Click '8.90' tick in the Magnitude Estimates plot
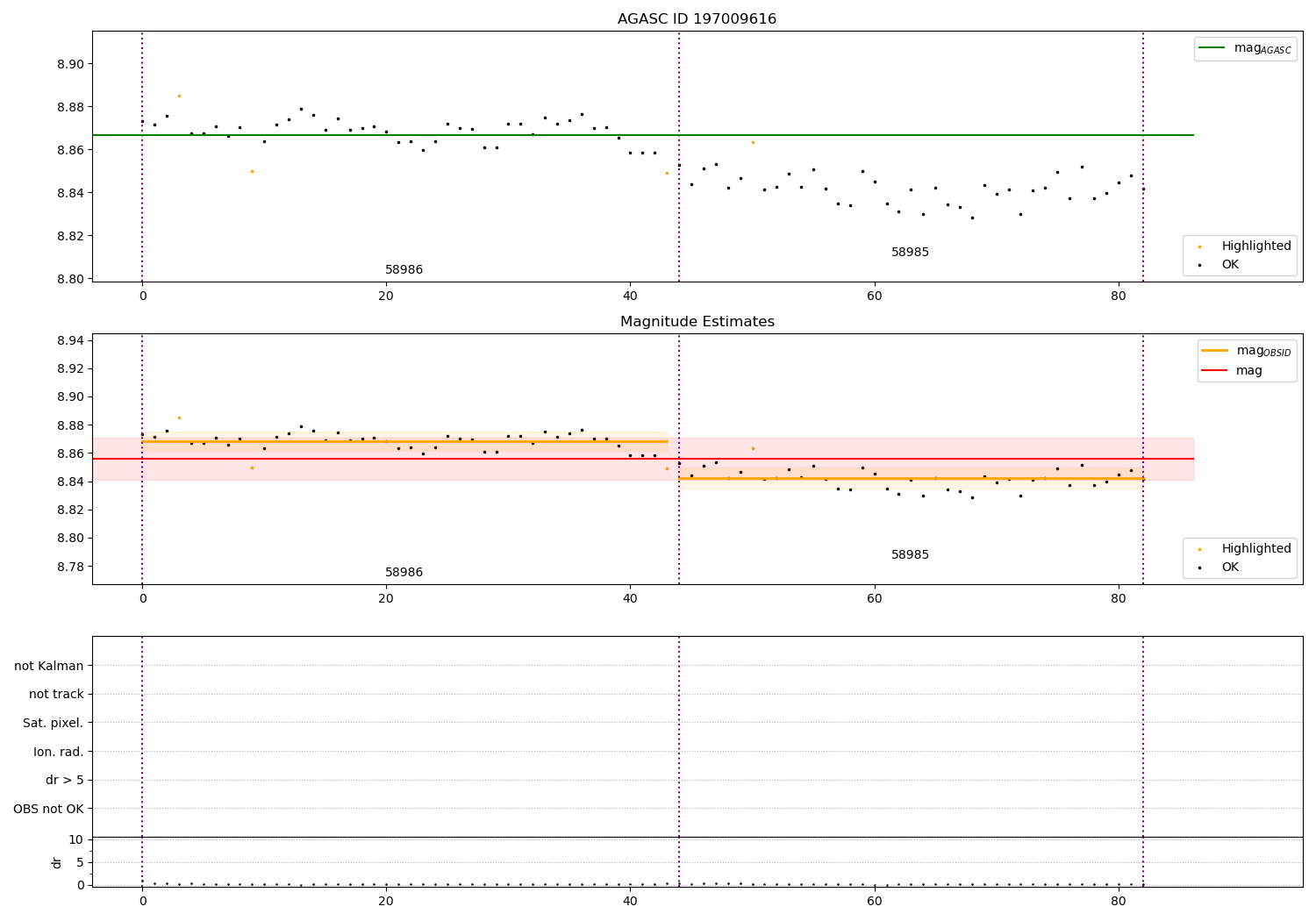This screenshot has width=1316, height=921. click(x=69, y=396)
